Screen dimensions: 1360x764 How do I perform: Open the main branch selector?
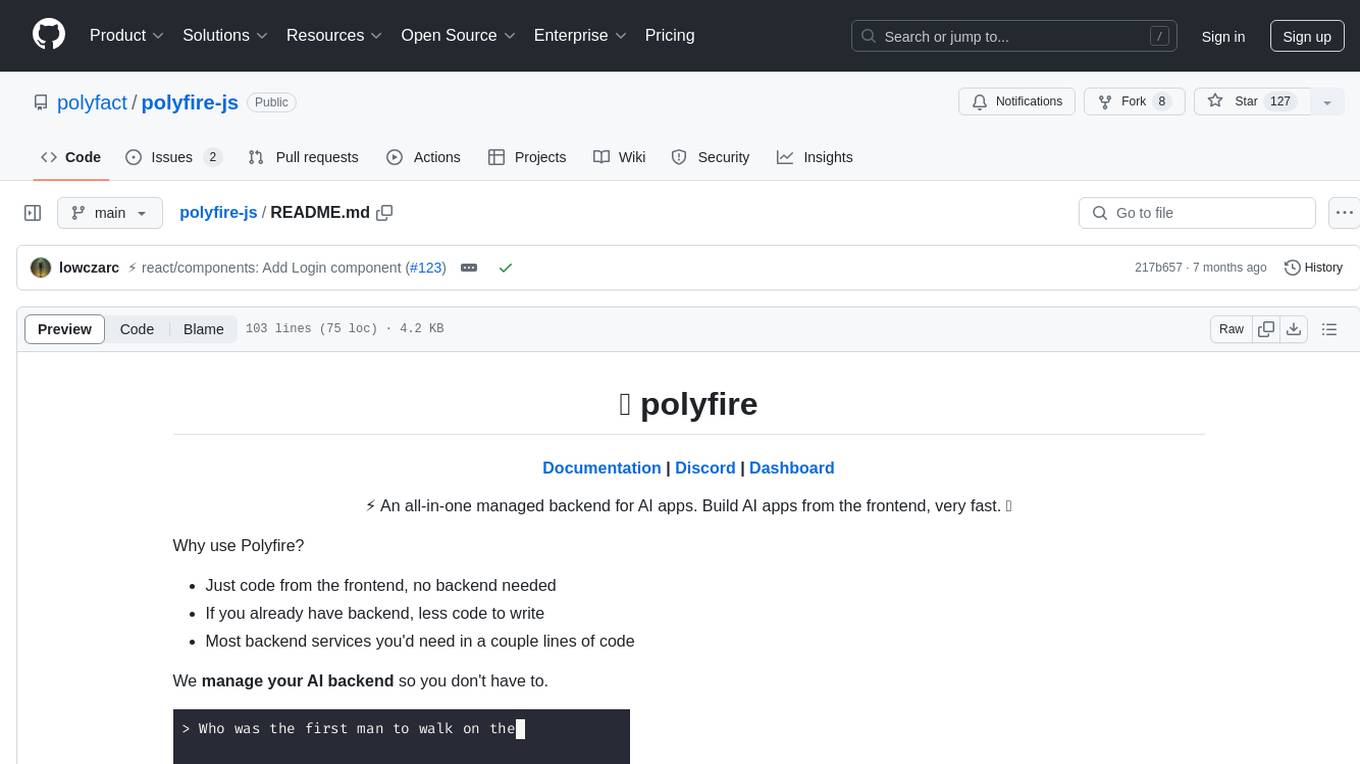click(109, 213)
